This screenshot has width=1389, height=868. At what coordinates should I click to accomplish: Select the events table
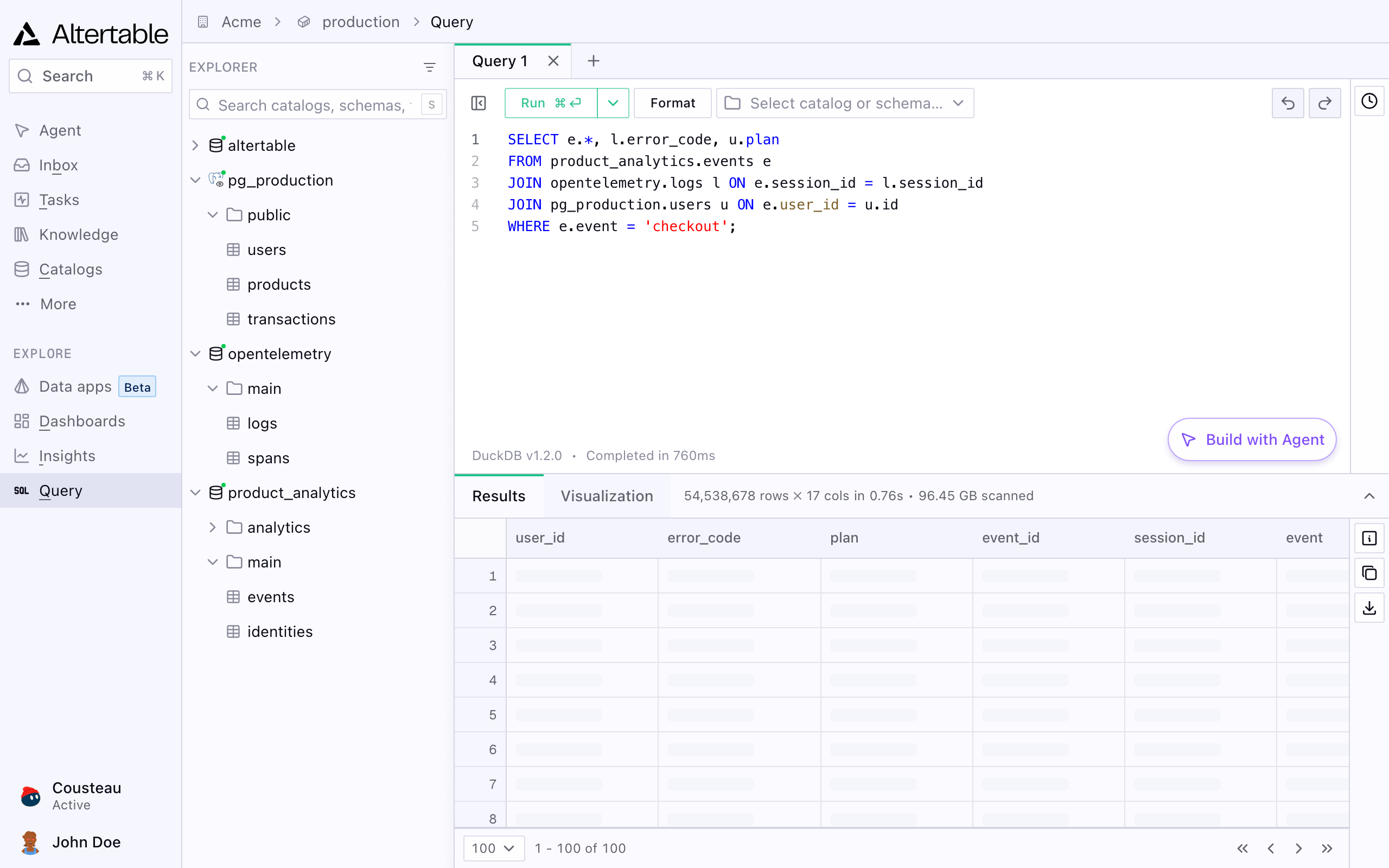tap(270, 597)
